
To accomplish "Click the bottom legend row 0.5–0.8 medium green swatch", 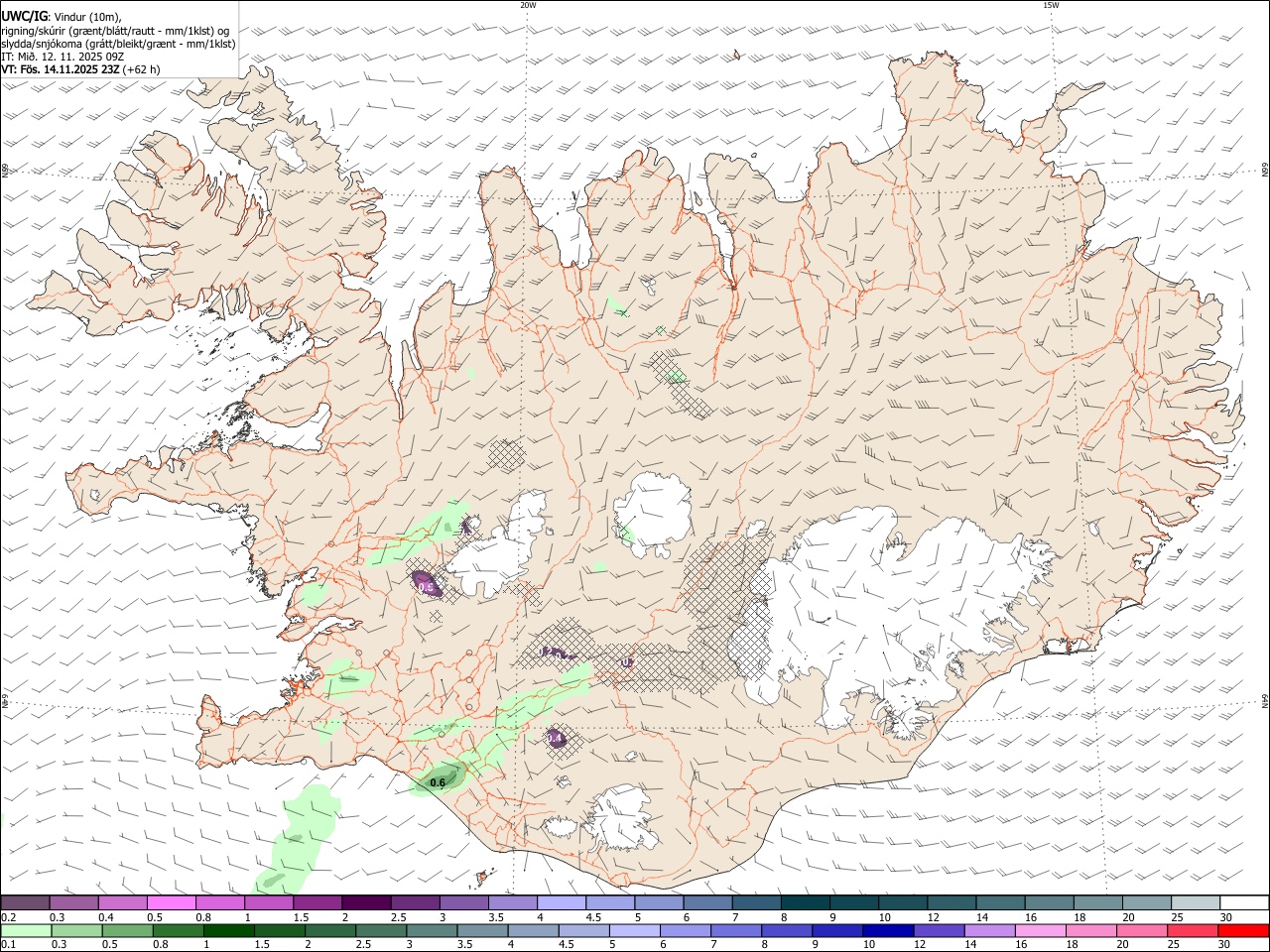I will [127, 931].
